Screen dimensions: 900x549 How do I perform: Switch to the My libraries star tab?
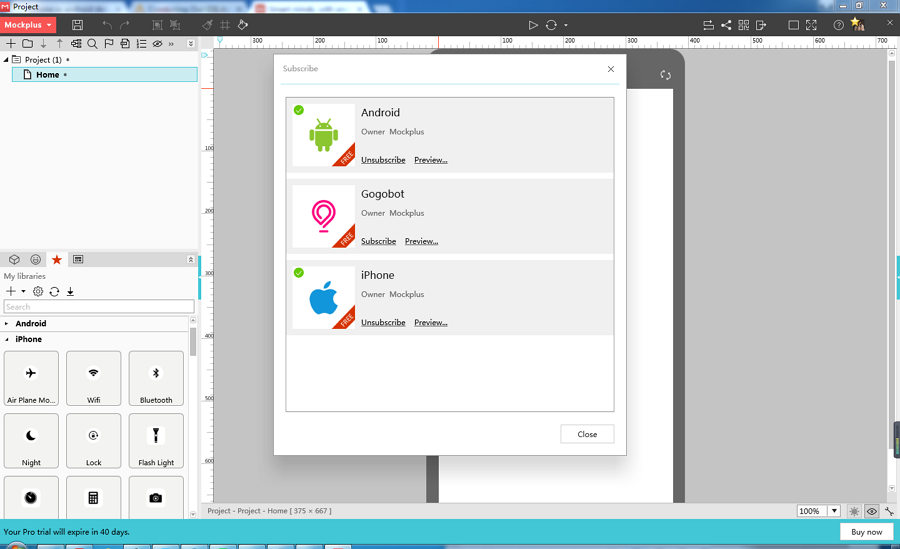tap(56, 260)
